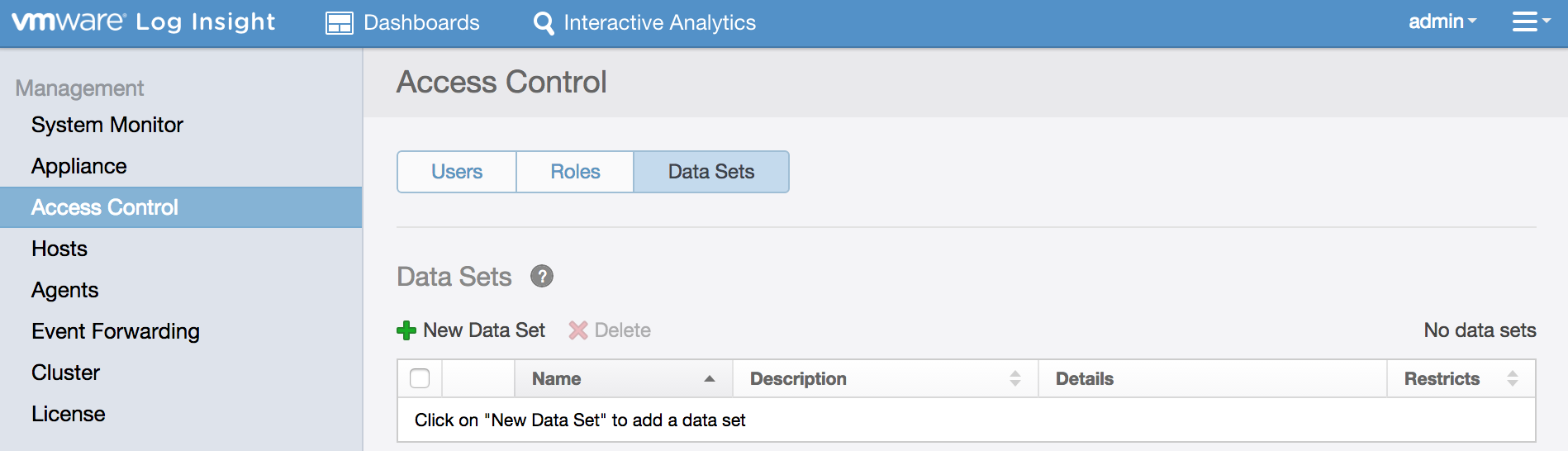Open the Hosts management page
The height and width of the screenshot is (451, 1568).
[x=59, y=249]
